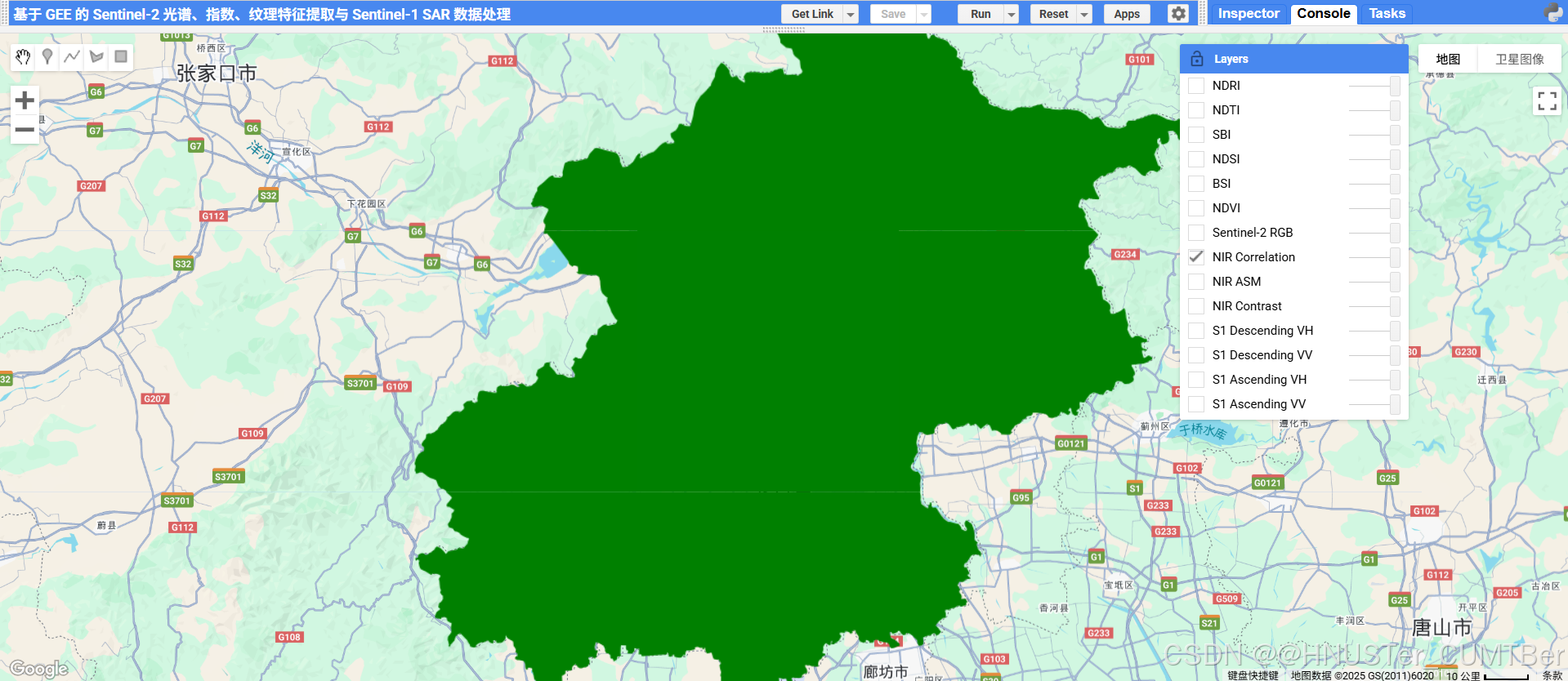Turn on the NDVI layer

(x=1196, y=208)
